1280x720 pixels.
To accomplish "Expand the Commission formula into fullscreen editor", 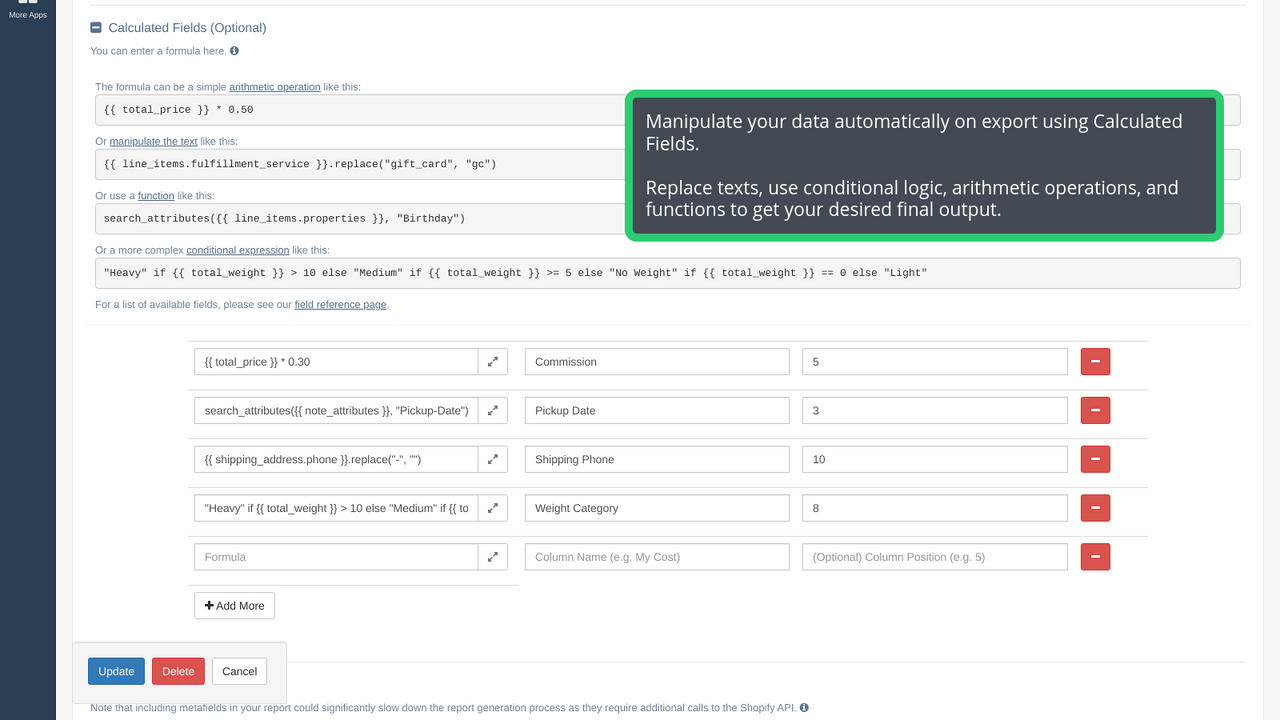I will [x=492, y=361].
